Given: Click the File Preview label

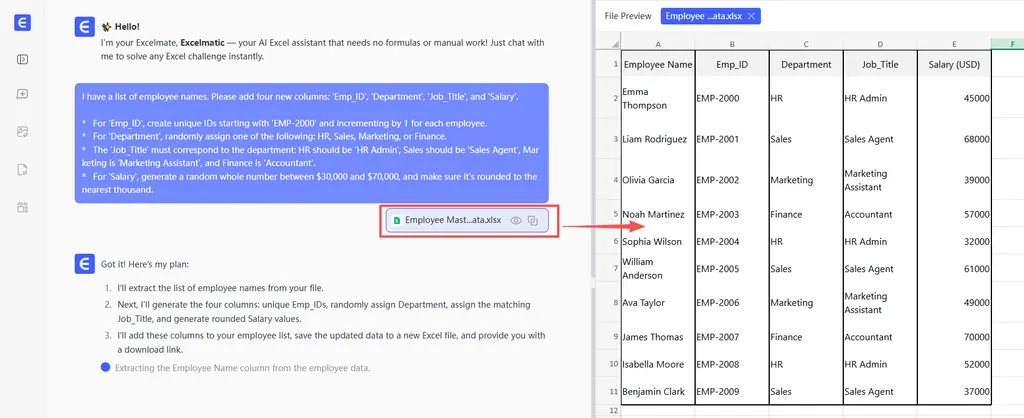Looking at the screenshot, I should [x=628, y=16].
